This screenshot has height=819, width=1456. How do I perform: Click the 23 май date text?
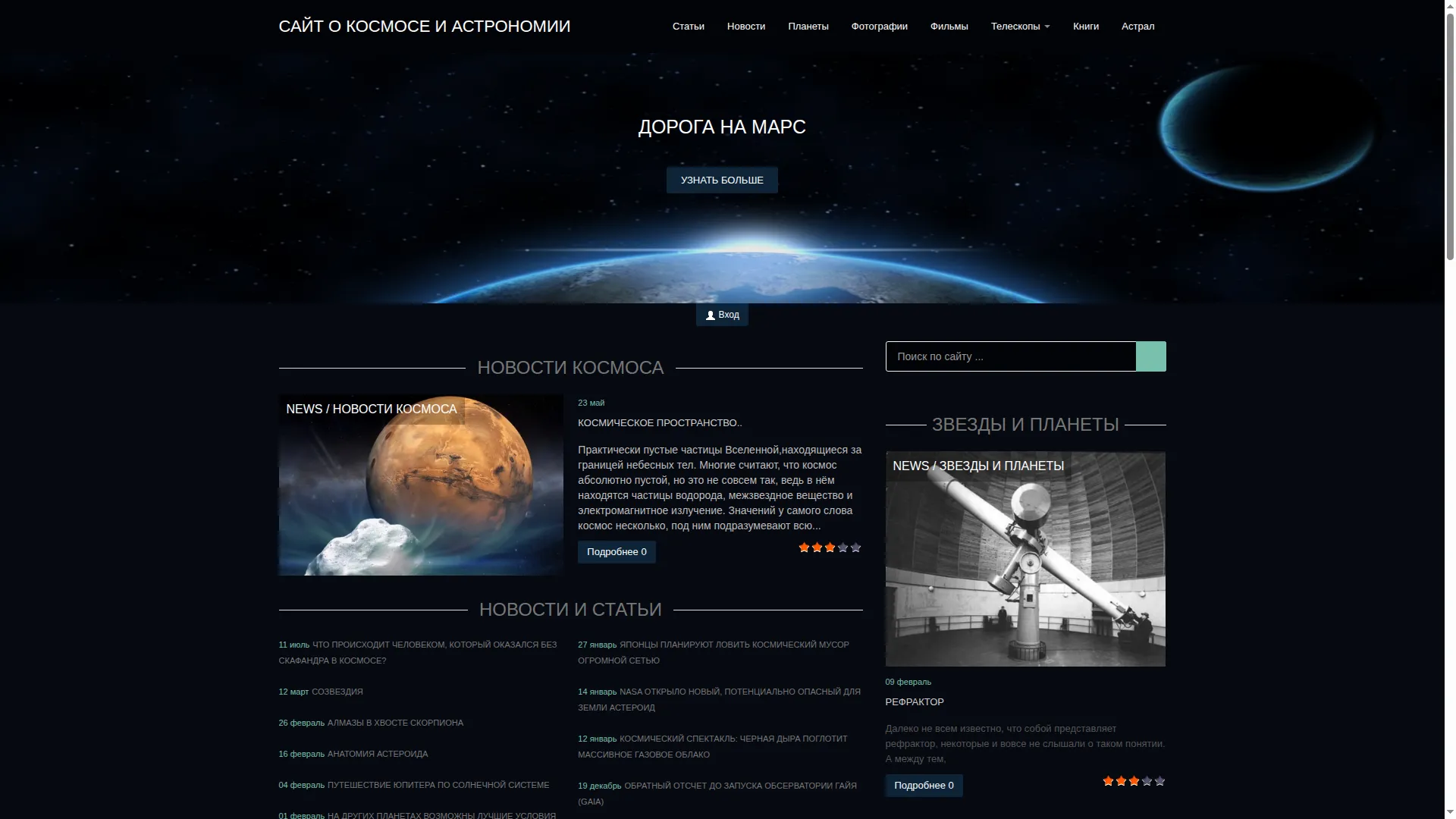[x=591, y=403]
